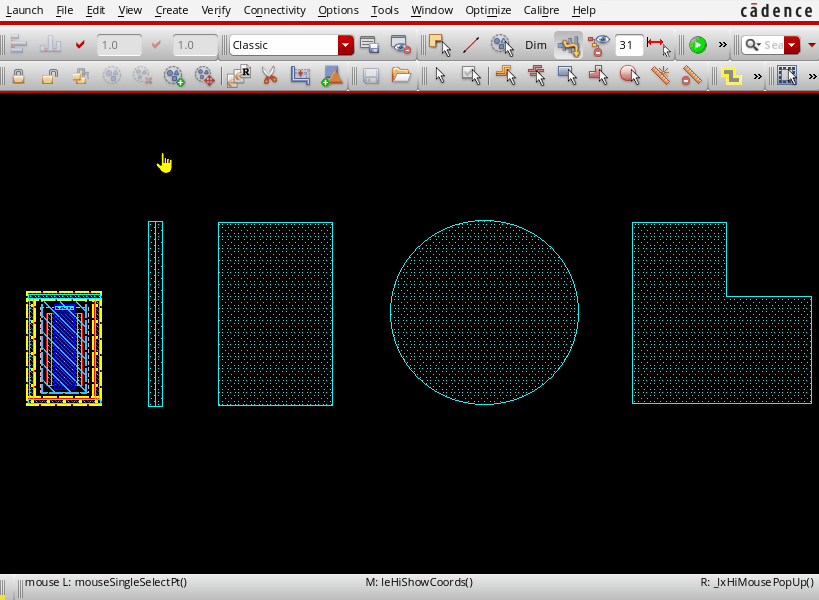Click the open padlock unlock icon
819x600 pixels.
49,75
